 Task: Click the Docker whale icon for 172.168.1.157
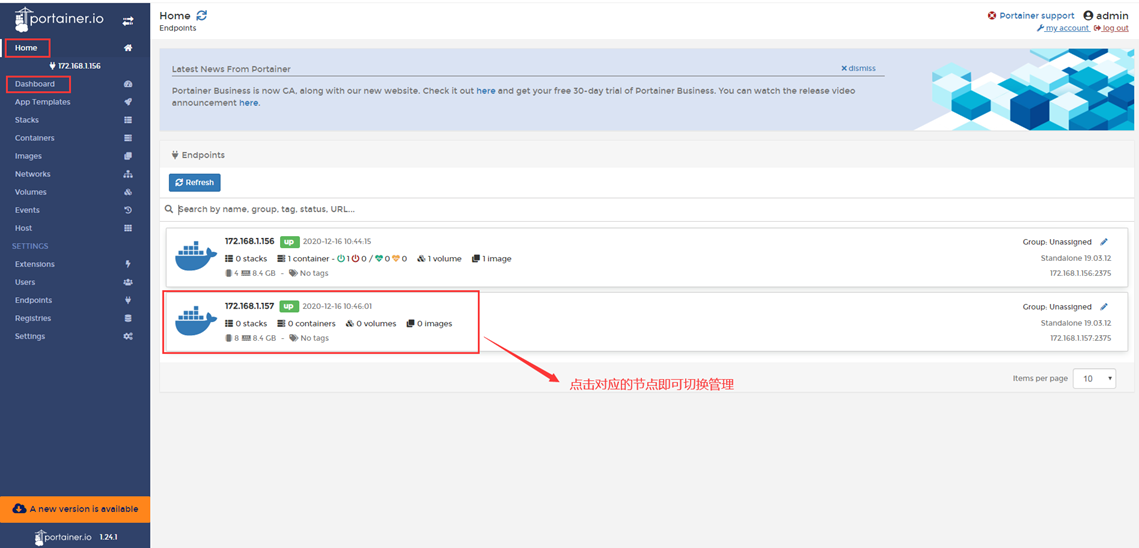(x=196, y=321)
